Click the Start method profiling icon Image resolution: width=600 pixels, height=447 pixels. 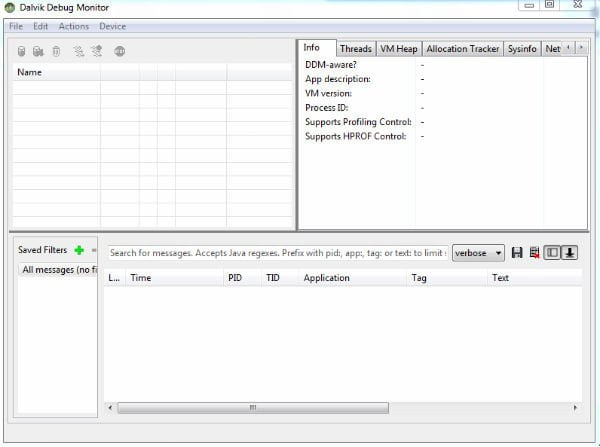click(x=96, y=51)
